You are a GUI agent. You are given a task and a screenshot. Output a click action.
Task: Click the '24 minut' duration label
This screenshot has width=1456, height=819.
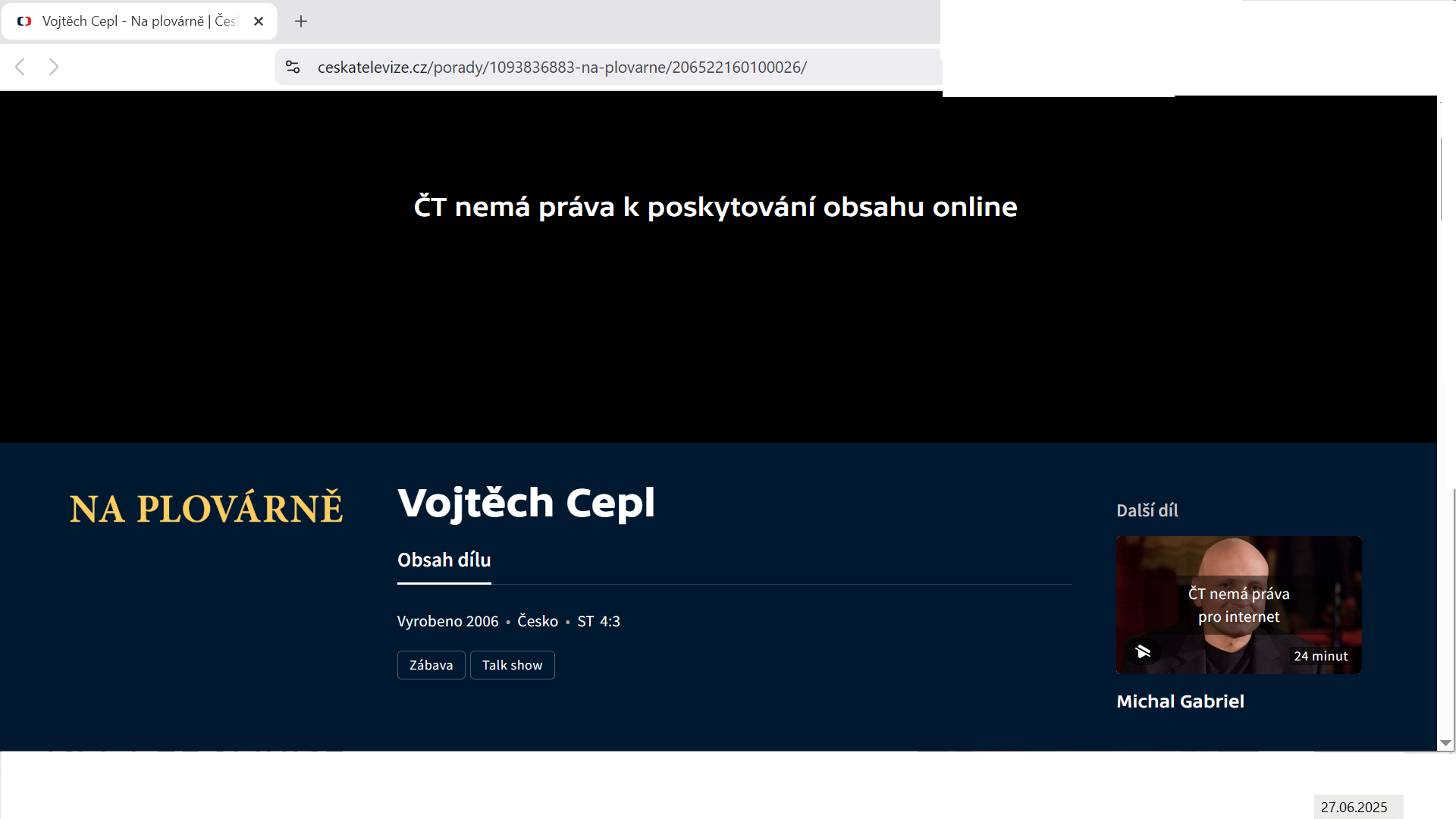point(1321,657)
